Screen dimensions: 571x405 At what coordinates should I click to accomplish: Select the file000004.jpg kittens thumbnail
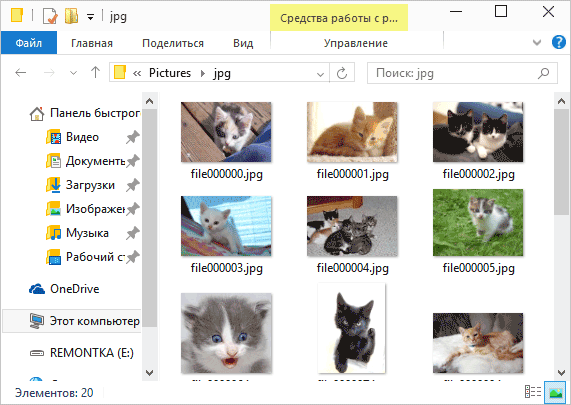click(x=352, y=226)
